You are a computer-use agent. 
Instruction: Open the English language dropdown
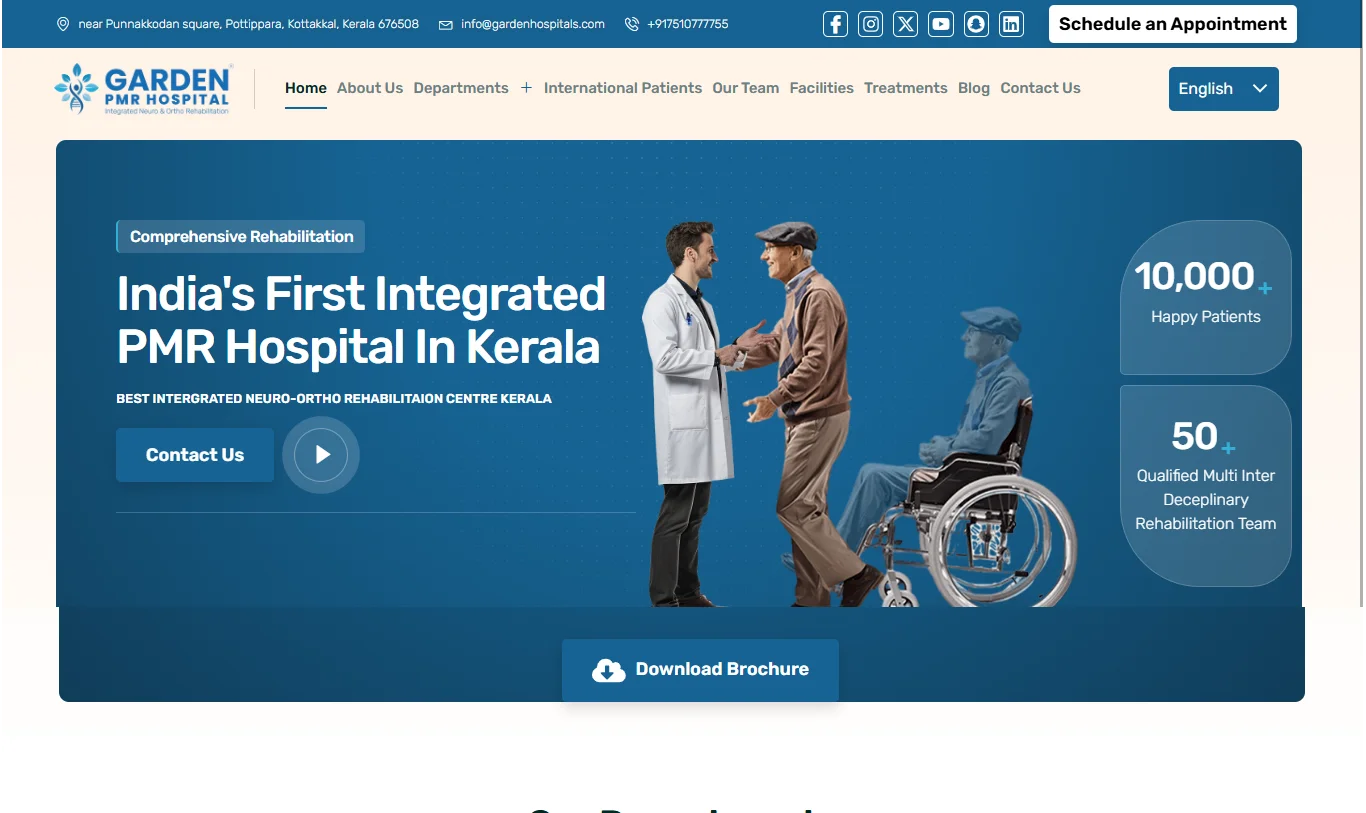pos(1223,89)
